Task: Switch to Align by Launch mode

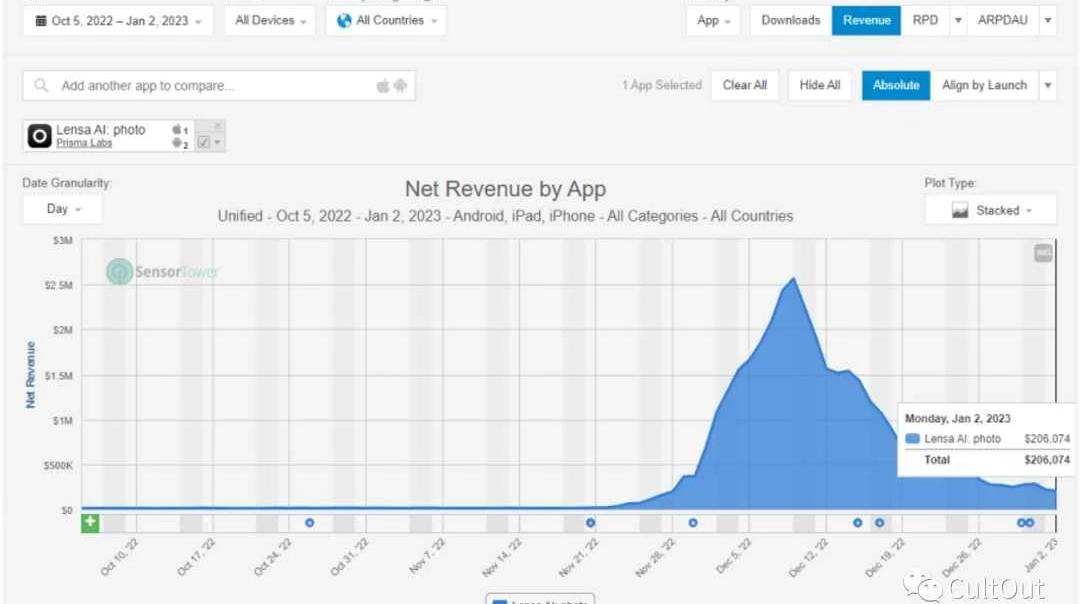Action: [x=984, y=85]
